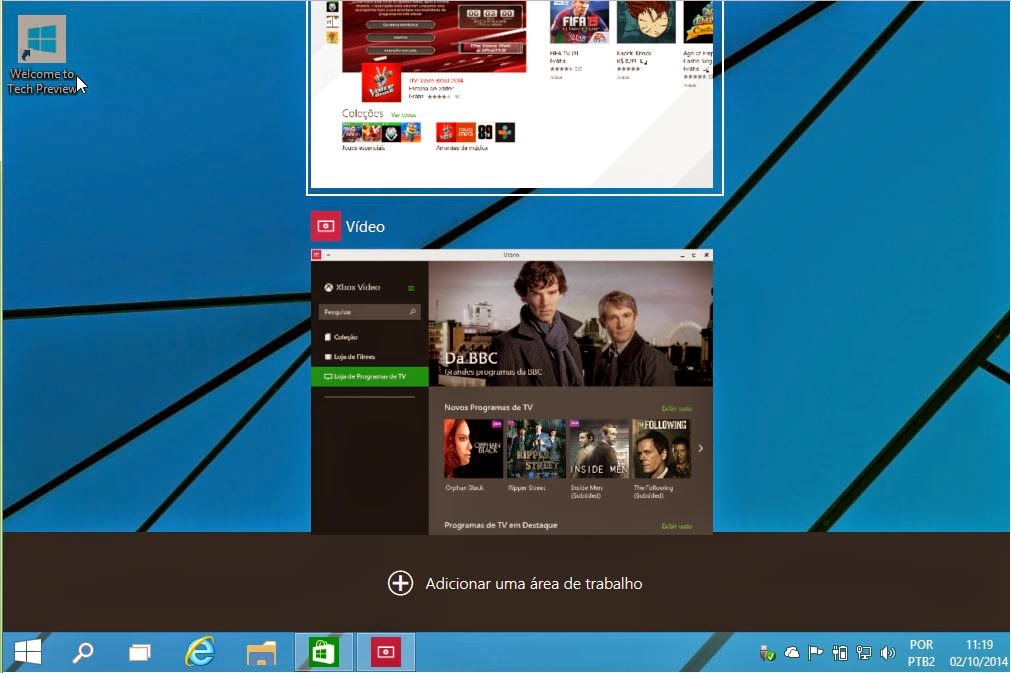Open Action Center flag icon
This screenshot has width=1011, height=673.
816,653
